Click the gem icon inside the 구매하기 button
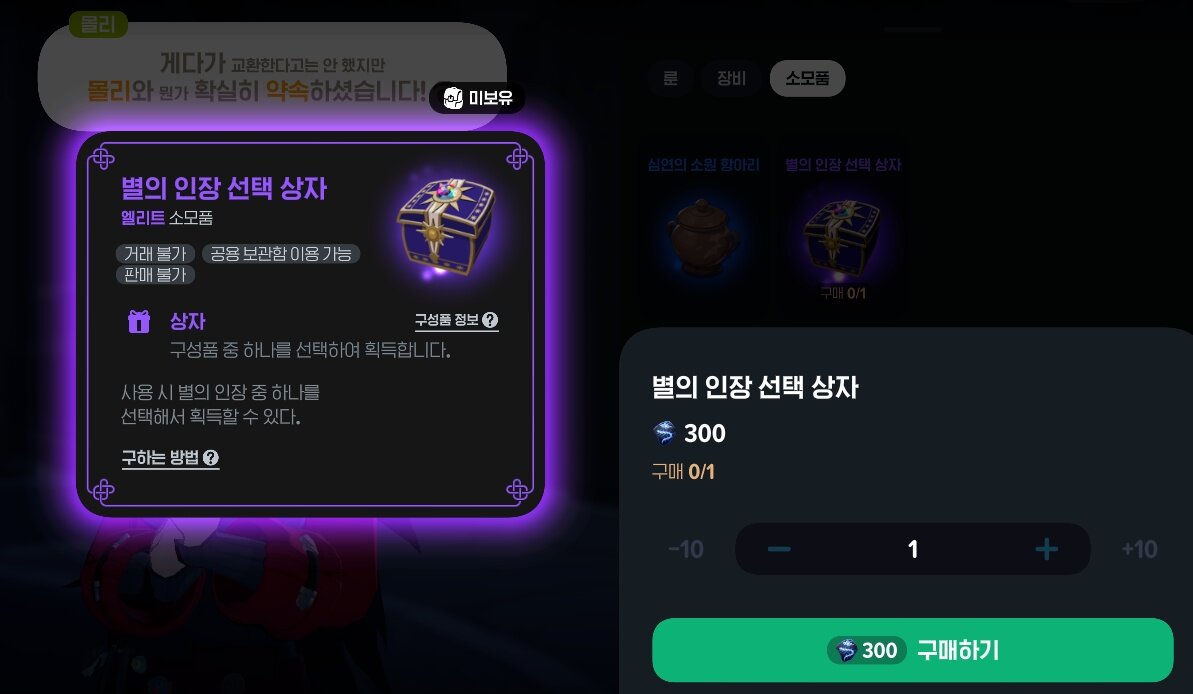The width and height of the screenshot is (1193, 694). 846,651
